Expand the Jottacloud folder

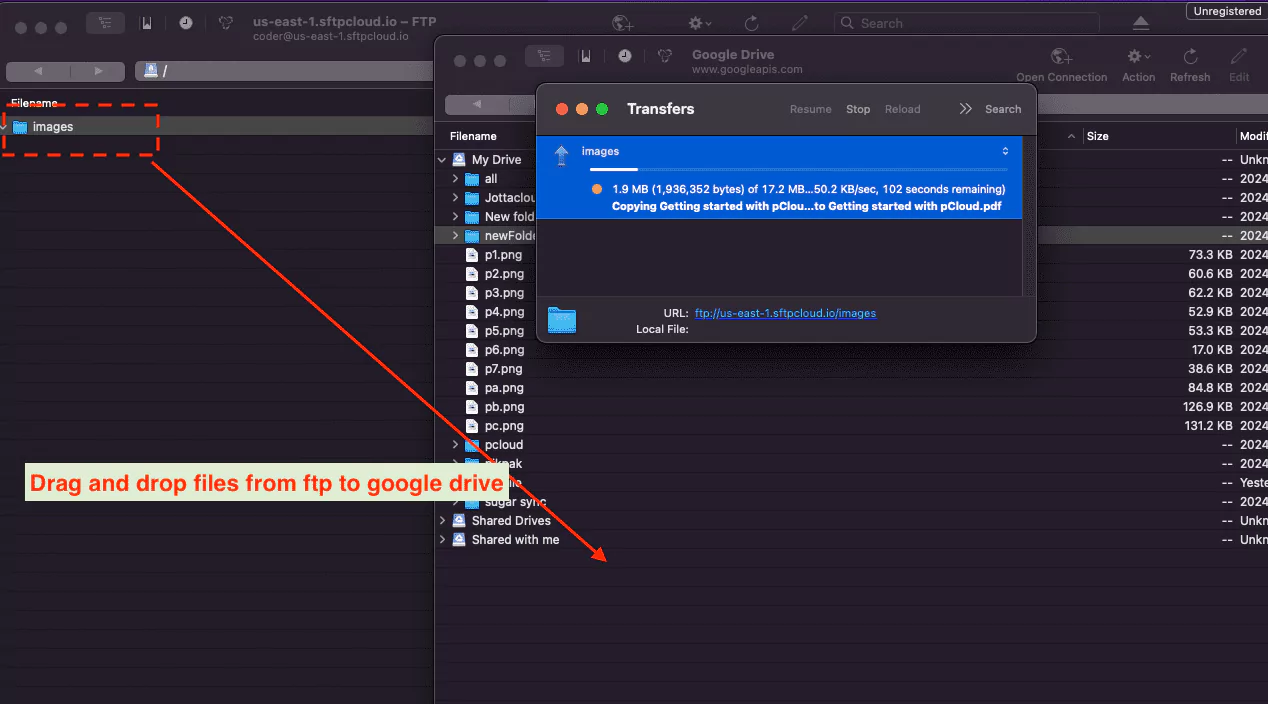pyautogui.click(x=456, y=198)
